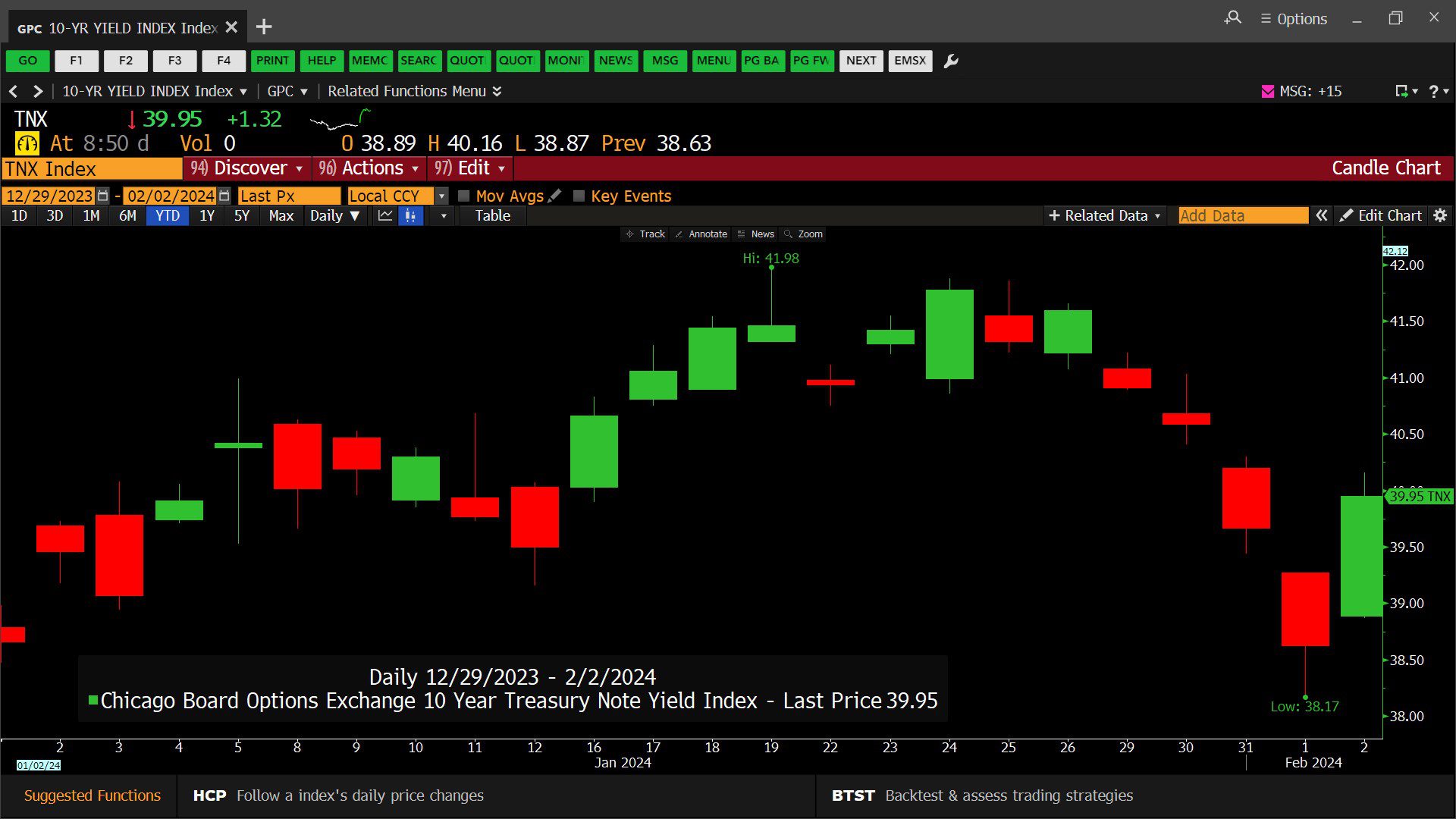1456x819 pixels.
Task: Open the help question mark icon
Action: tap(1434, 91)
